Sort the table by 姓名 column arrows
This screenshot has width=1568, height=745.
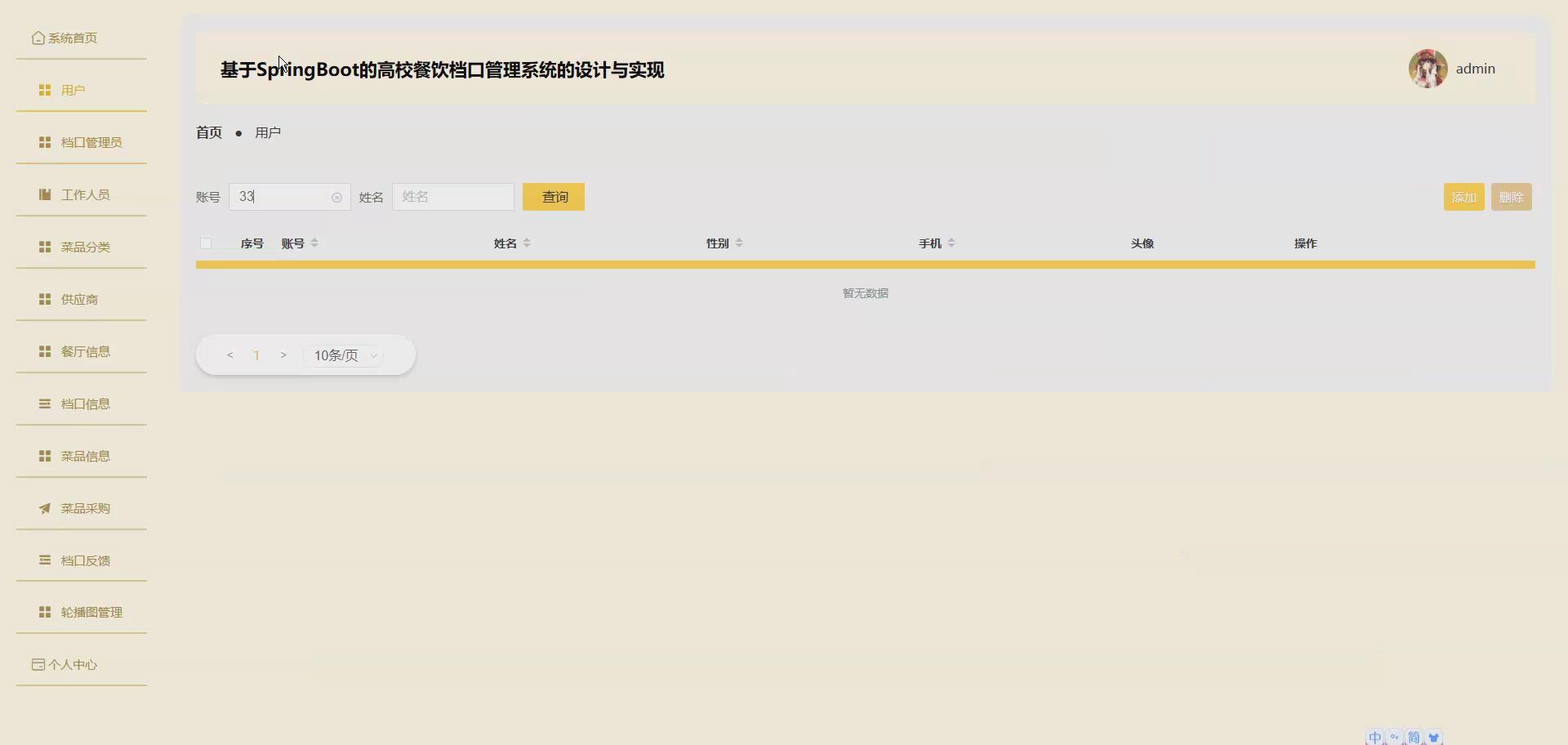point(527,243)
